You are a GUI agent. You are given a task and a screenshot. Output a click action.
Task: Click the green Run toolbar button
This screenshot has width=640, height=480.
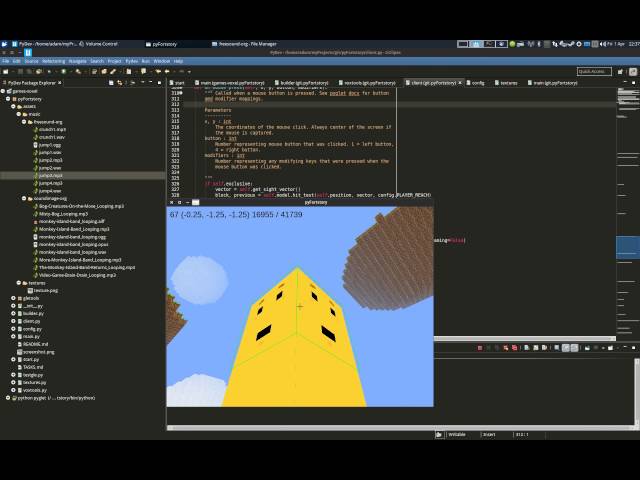coord(64,71)
